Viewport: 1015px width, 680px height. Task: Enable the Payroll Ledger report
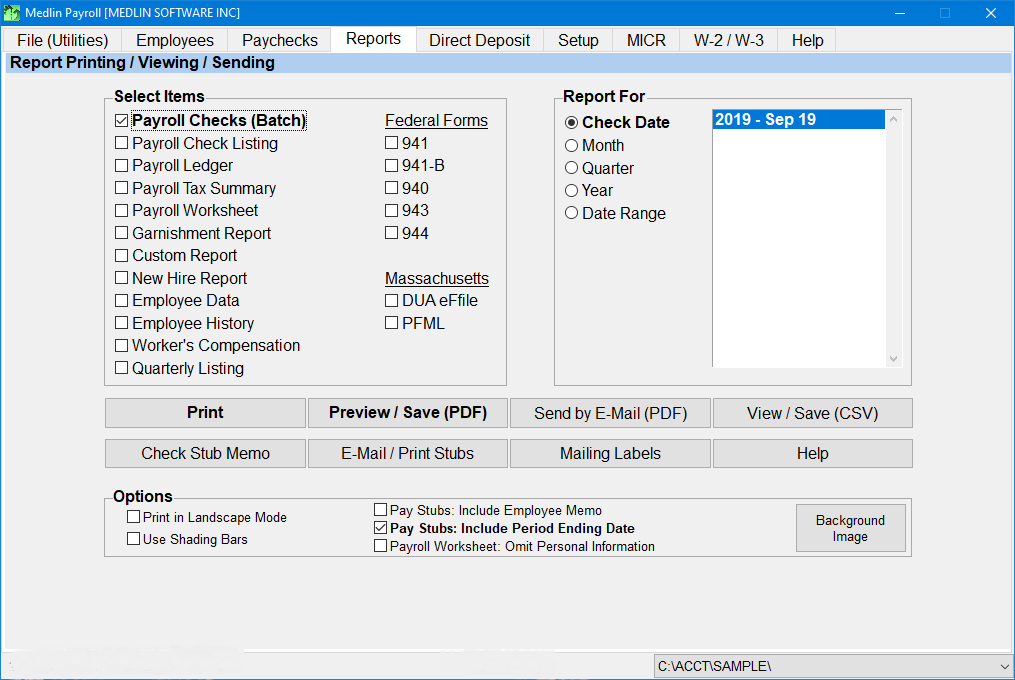point(121,165)
